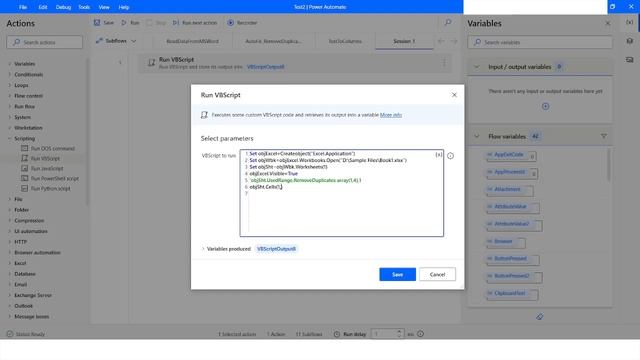640x360 pixels.
Task: Close the Variables panel
Action: coord(608,23)
